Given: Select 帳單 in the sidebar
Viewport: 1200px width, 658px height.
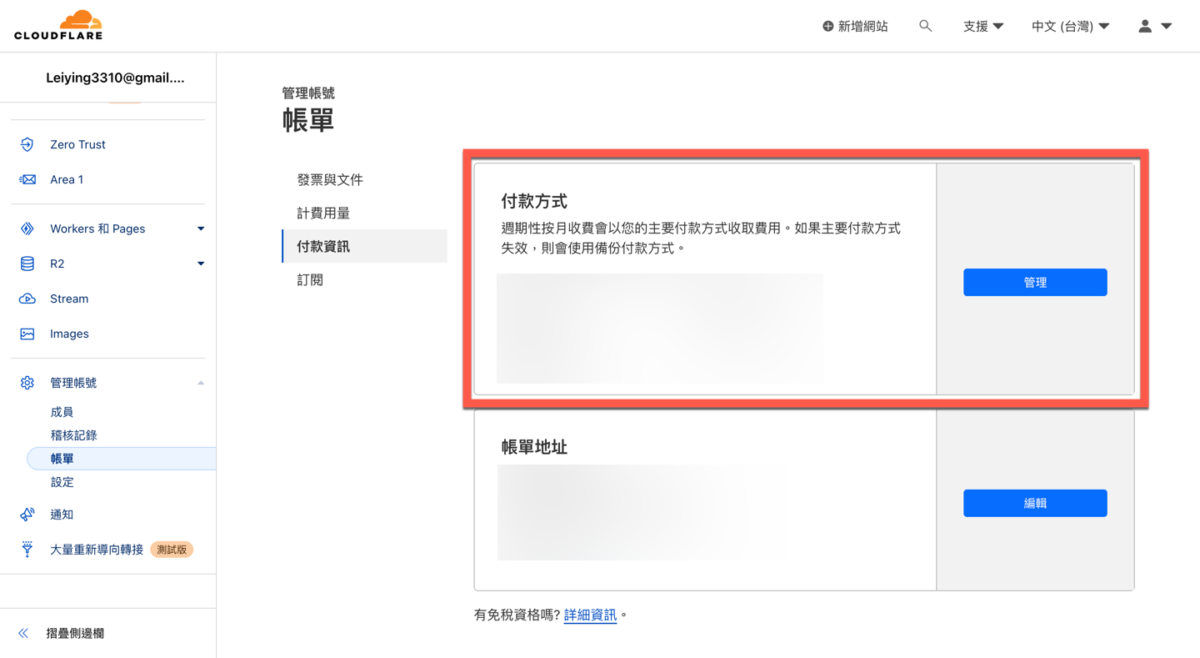Looking at the screenshot, I should pyautogui.click(x=121, y=459).
